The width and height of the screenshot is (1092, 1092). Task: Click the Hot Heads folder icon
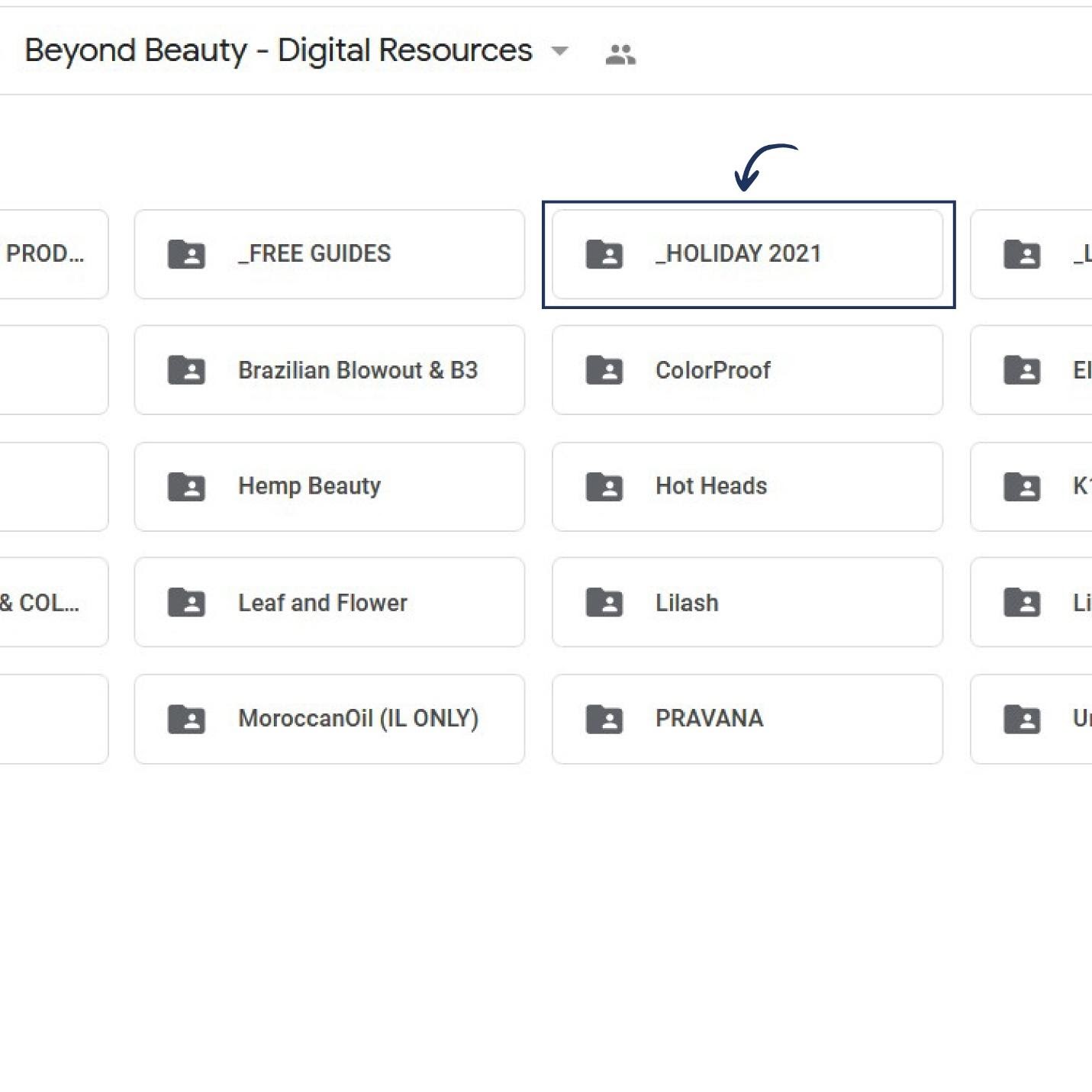(x=604, y=486)
